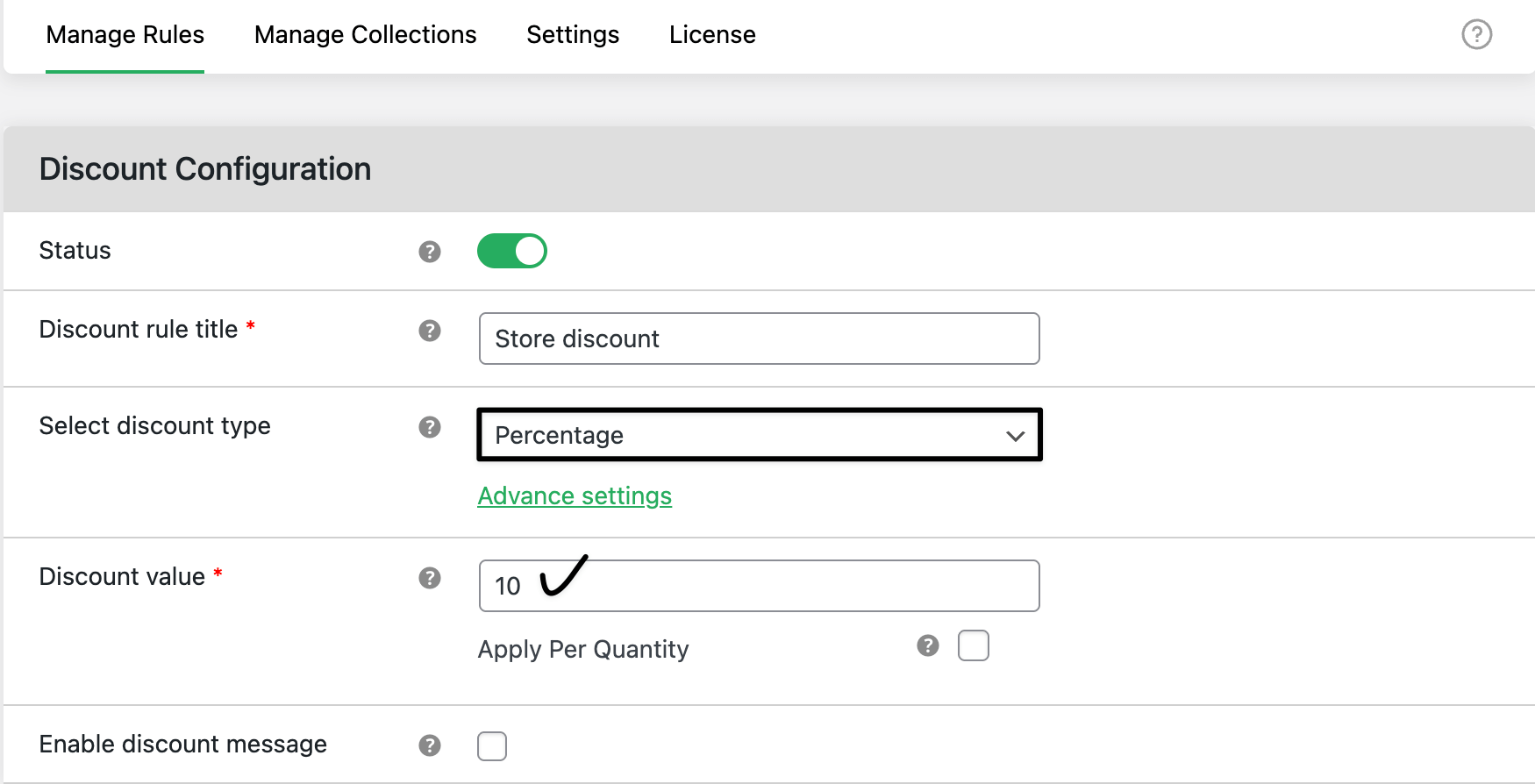Open the Percentage discount type dropdown
Viewport: 1535px width, 784px height.
746,435
